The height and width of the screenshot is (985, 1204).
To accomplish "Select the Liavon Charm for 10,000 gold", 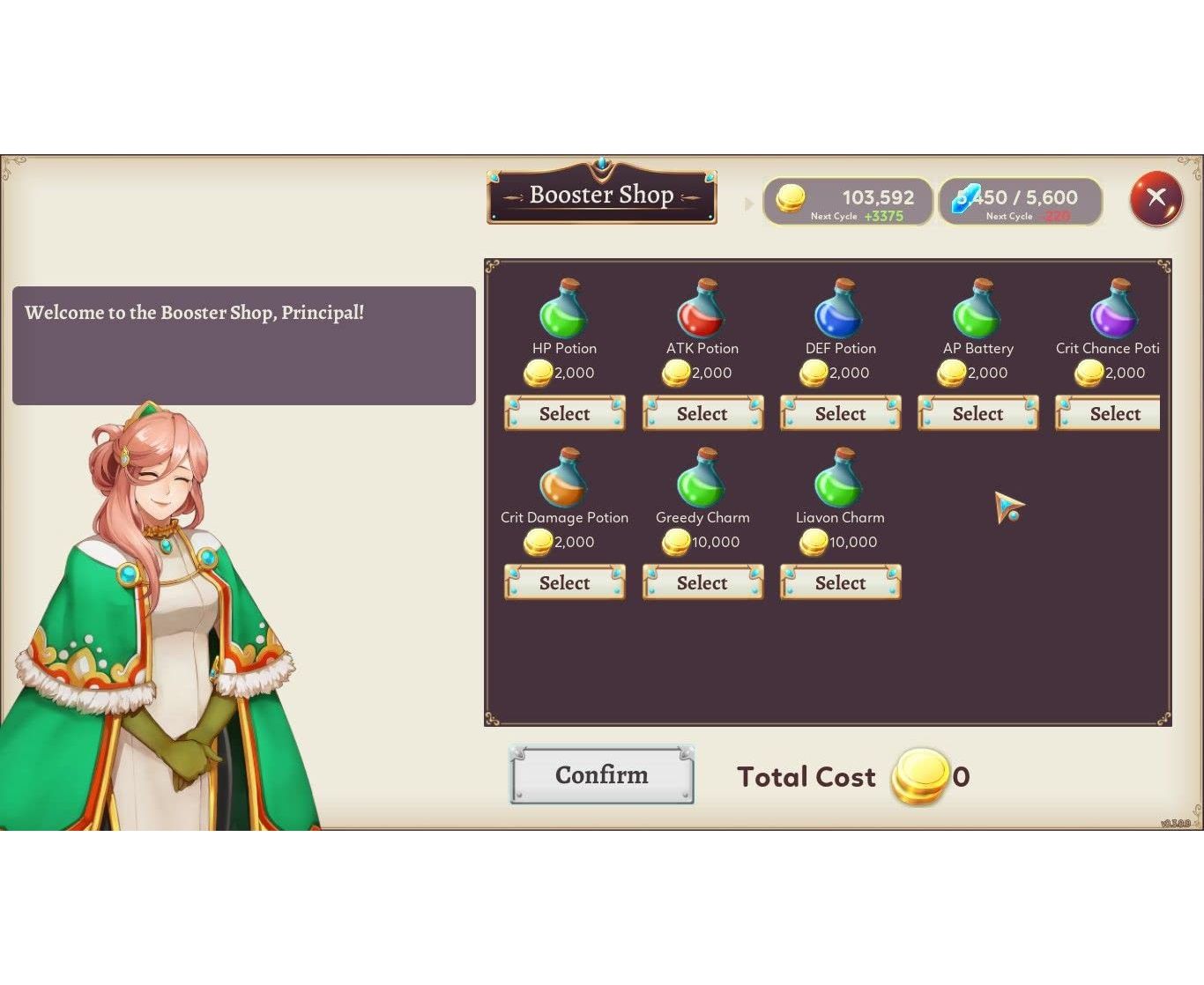I will click(840, 582).
